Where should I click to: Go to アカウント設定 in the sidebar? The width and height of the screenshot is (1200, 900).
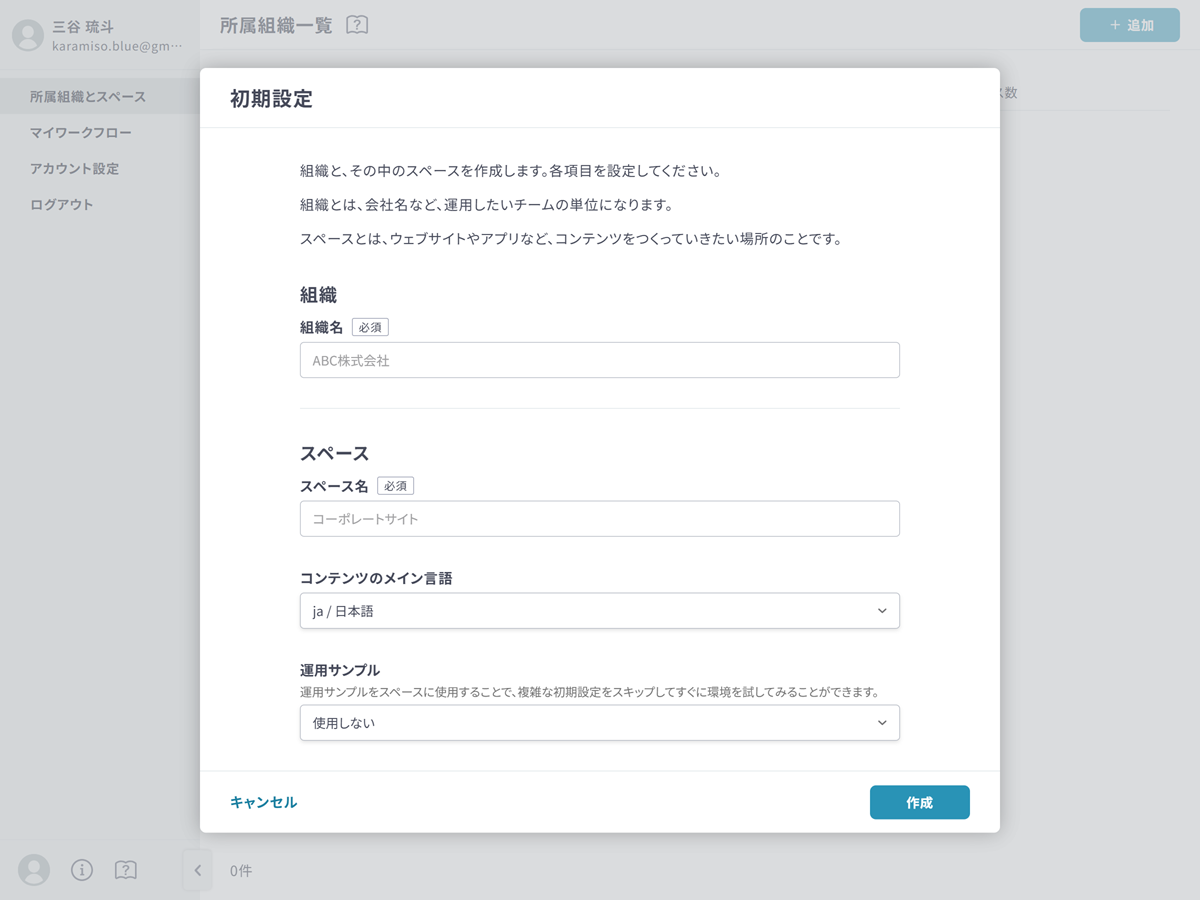[x=74, y=169]
